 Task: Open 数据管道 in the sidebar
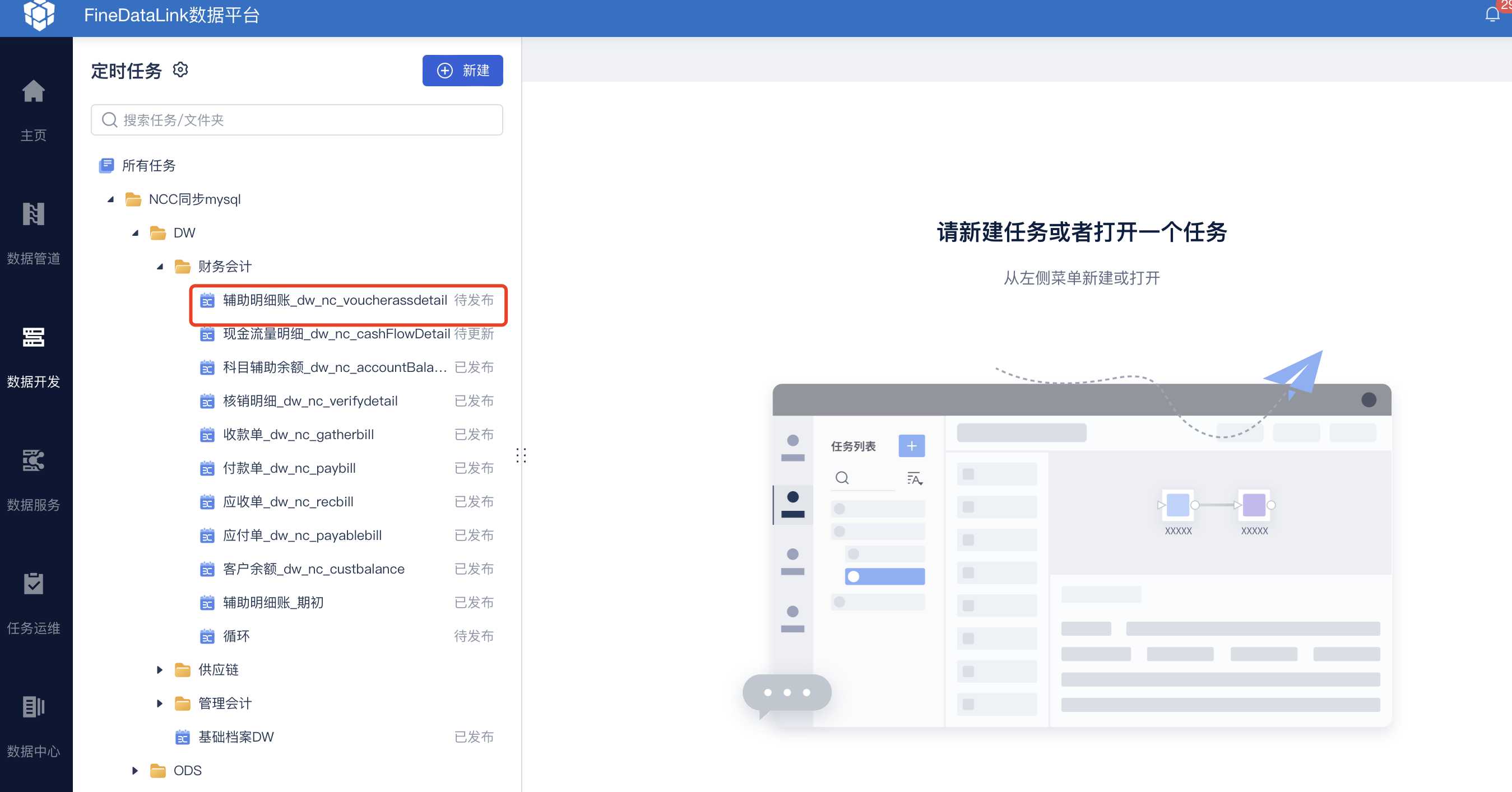(x=34, y=215)
